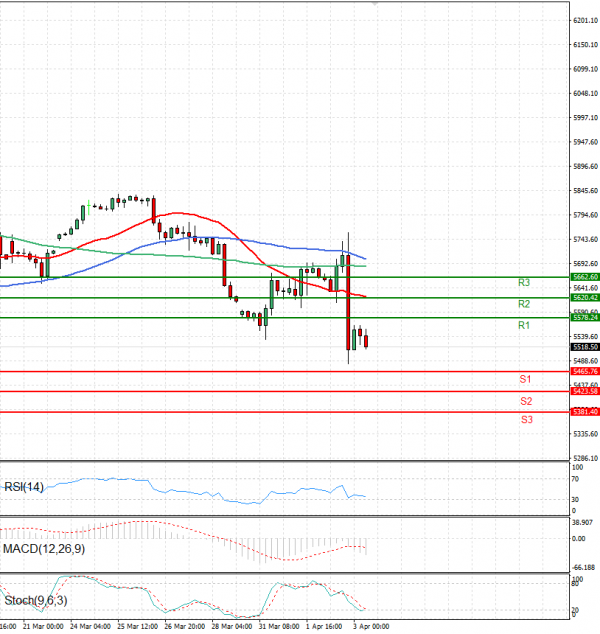The height and width of the screenshot is (634, 600).
Task: Select the R1 resistance label
Action: 523,326
